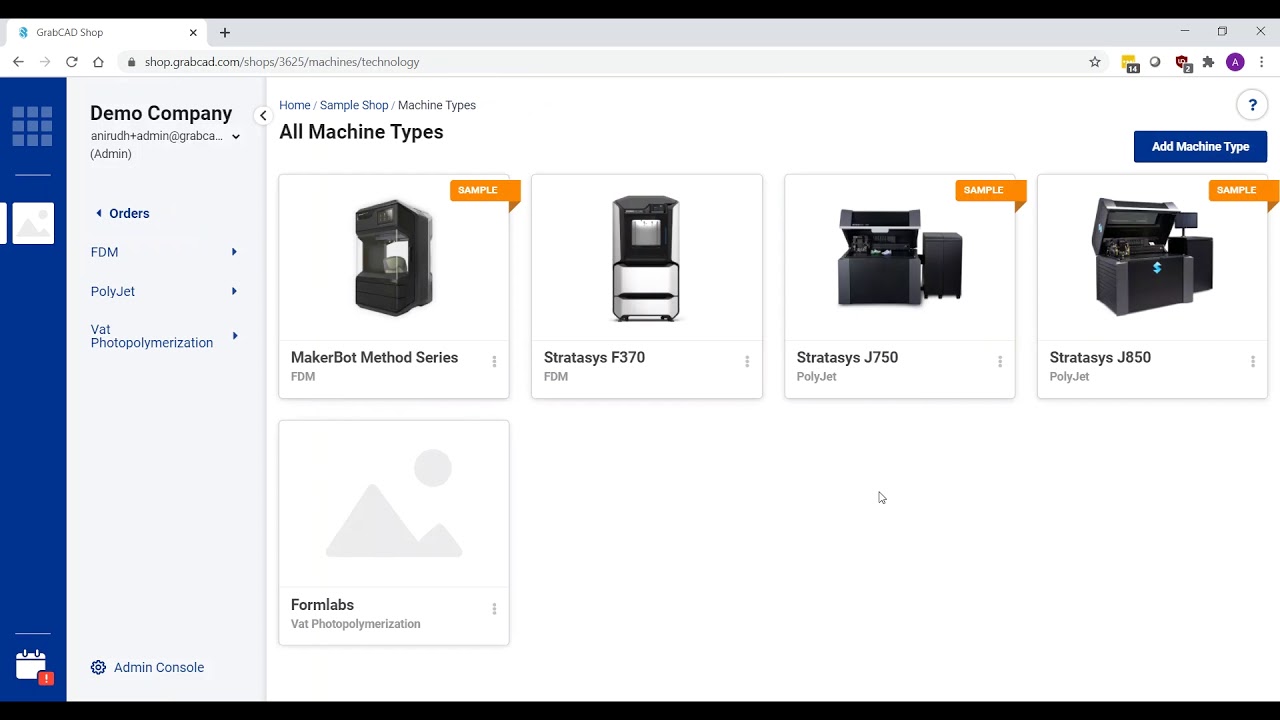Go to browser home page icon
Viewport: 1280px width, 720px height.
pyautogui.click(x=98, y=62)
